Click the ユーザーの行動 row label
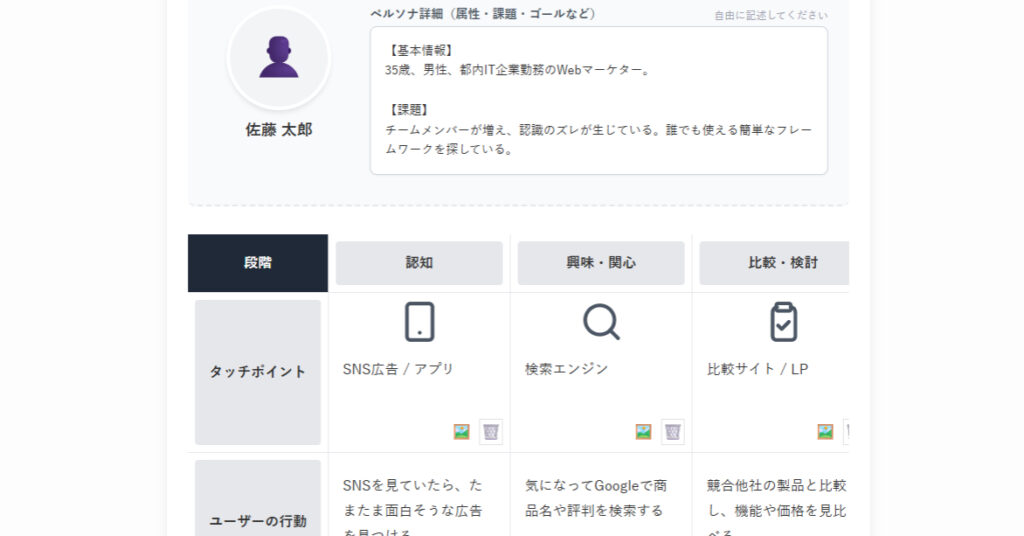Viewport: 1024px width, 536px height. tap(258, 521)
